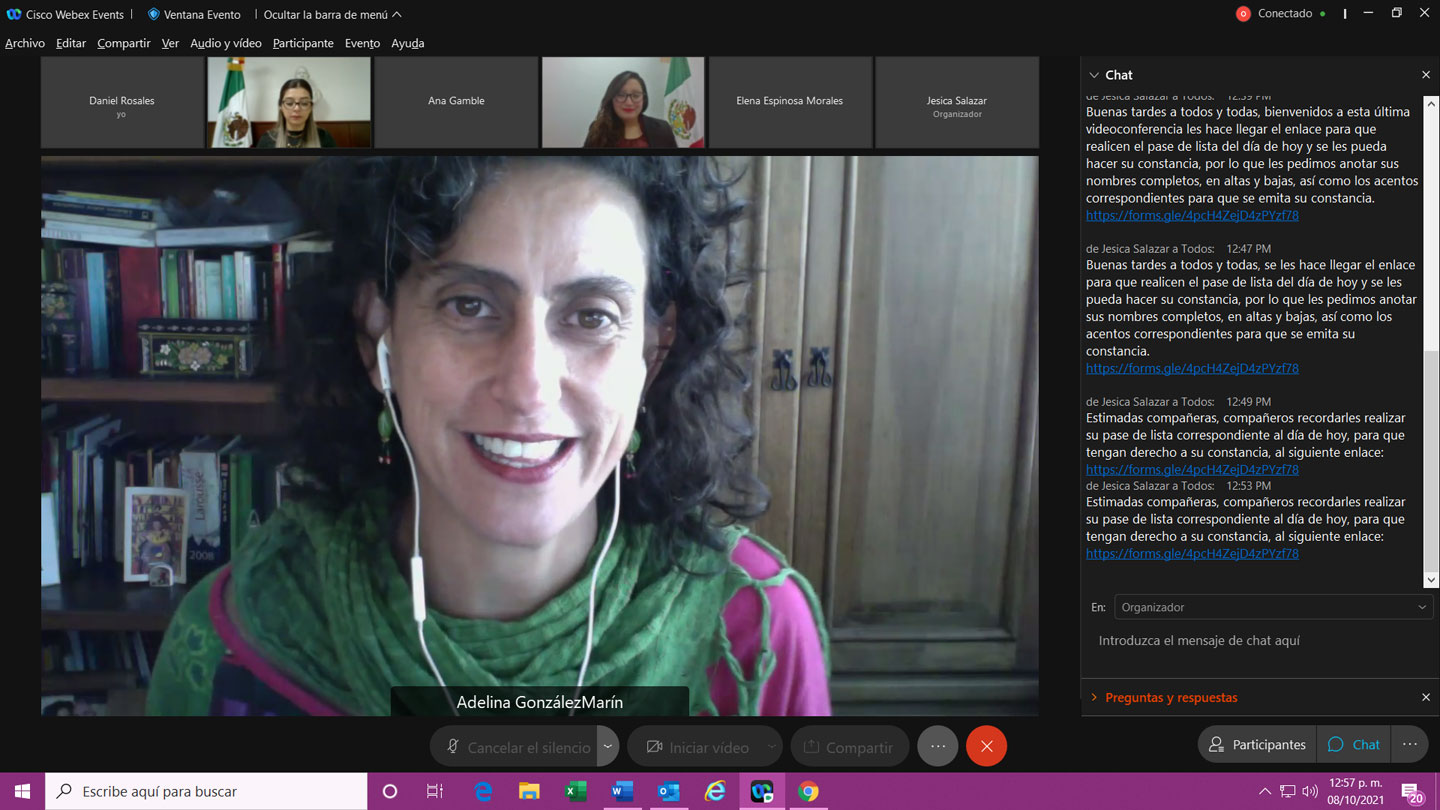Screen dimensions: 1440x810
Task: Click red leave event button
Action: [986, 746]
